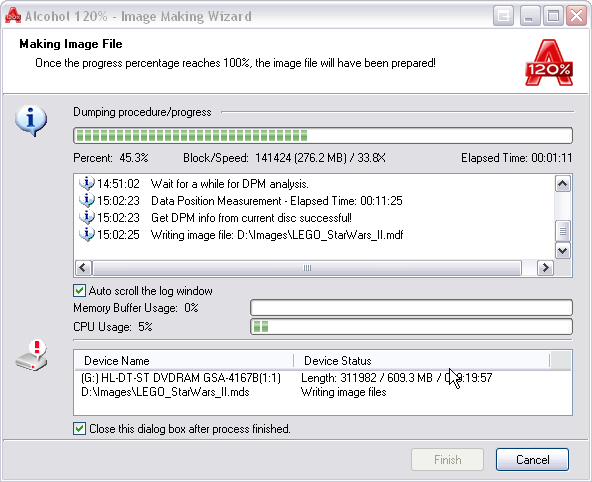Click the 'Dumping procedure/progress' group label
This screenshot has height=482, width=592.
(142, 112)
